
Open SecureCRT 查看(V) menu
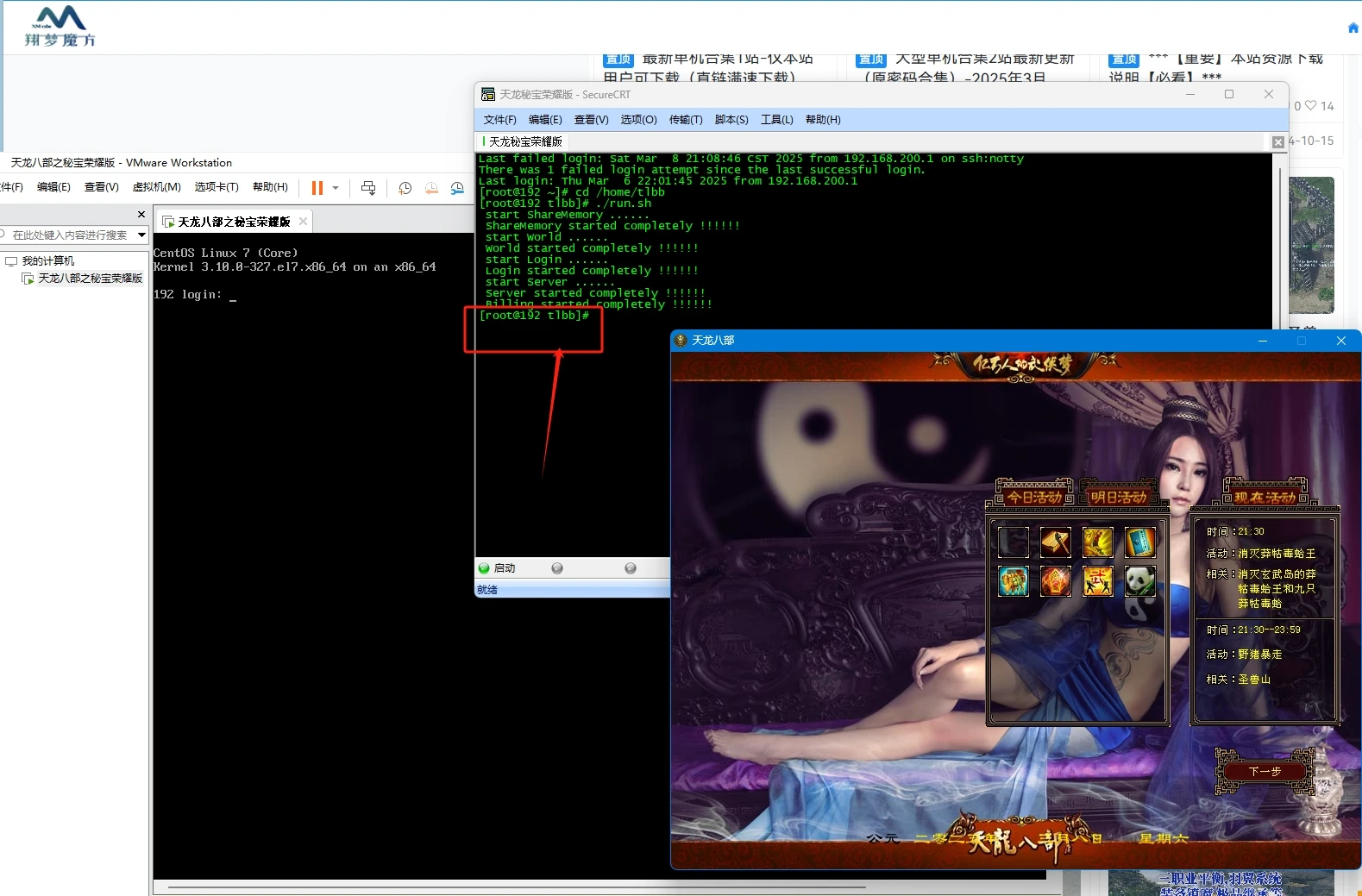pyautogui.click(x=591, y=120)
